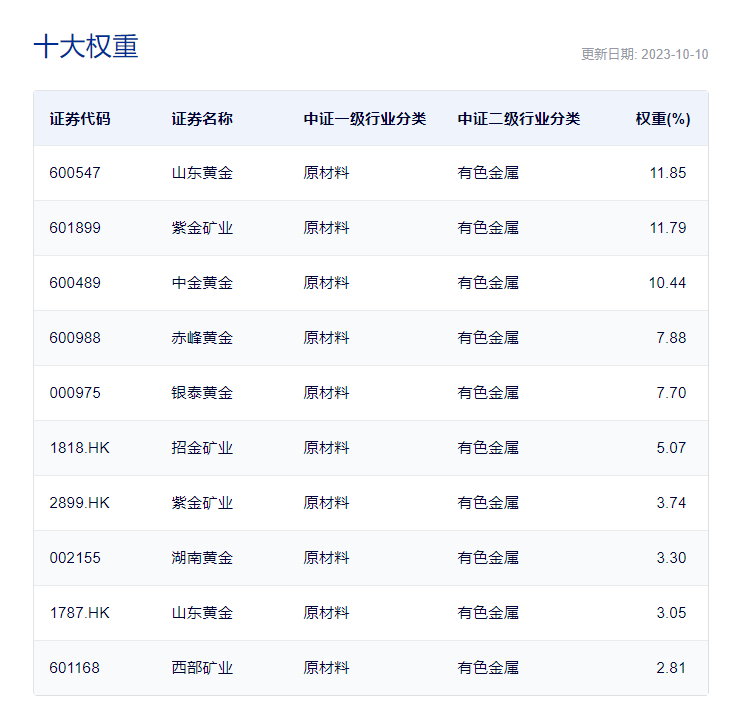Select the 招金矿业 security name

(x=202, y=448)
